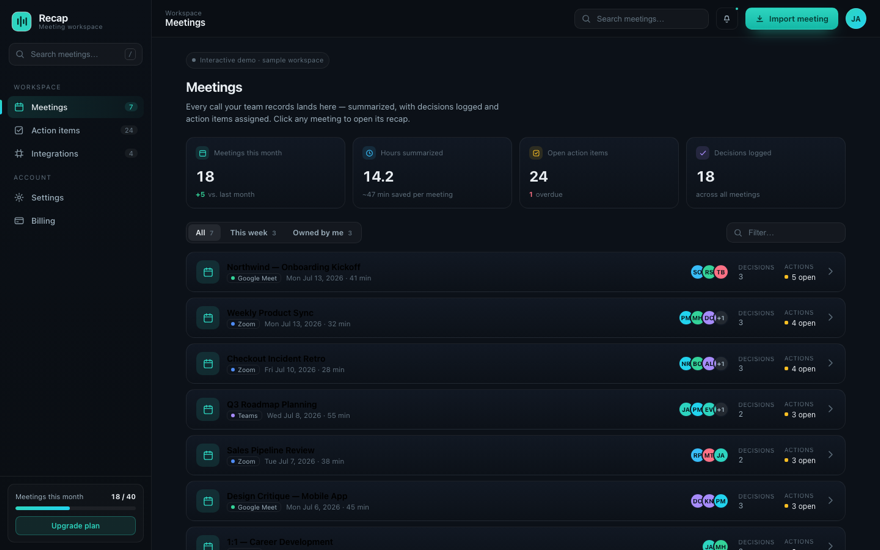
Task: Expand the Northwind Onboarding Kickoff chevron
Action: 830,272
